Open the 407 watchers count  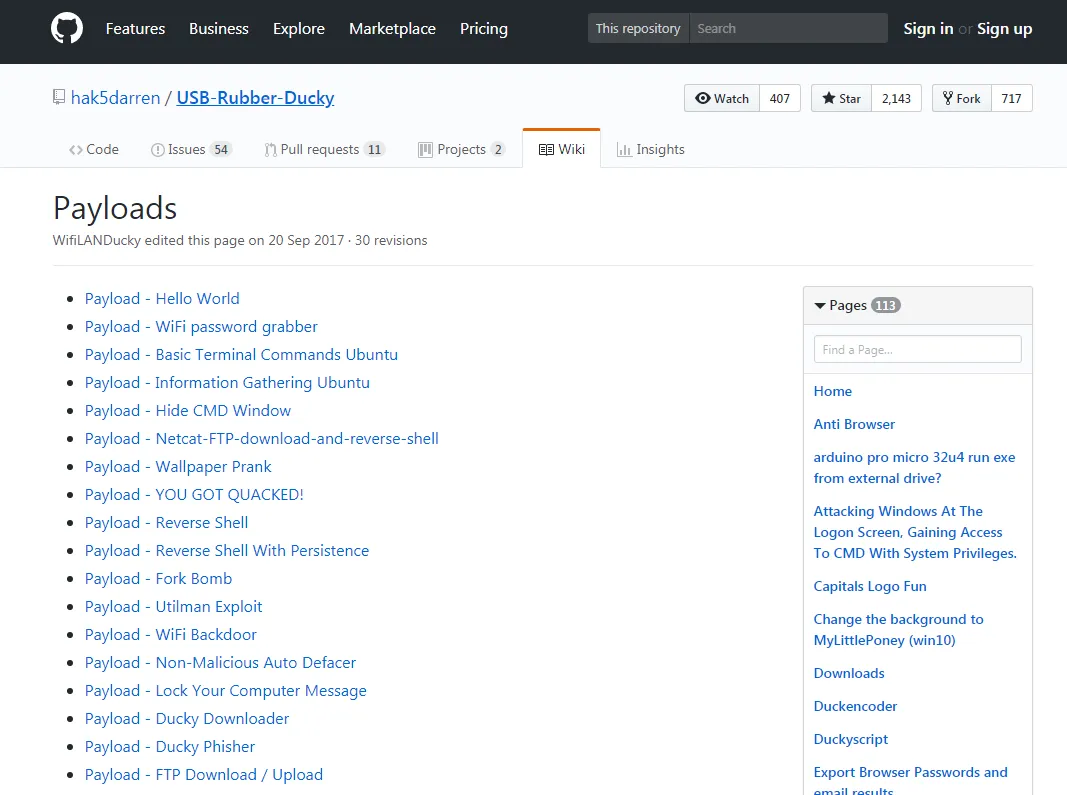click(x=780, y=98)
